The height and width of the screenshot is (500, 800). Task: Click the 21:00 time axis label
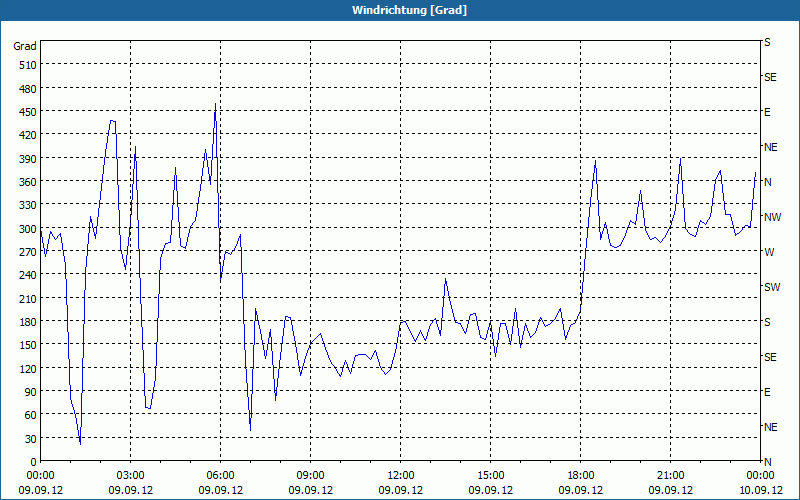pos(670,476)
